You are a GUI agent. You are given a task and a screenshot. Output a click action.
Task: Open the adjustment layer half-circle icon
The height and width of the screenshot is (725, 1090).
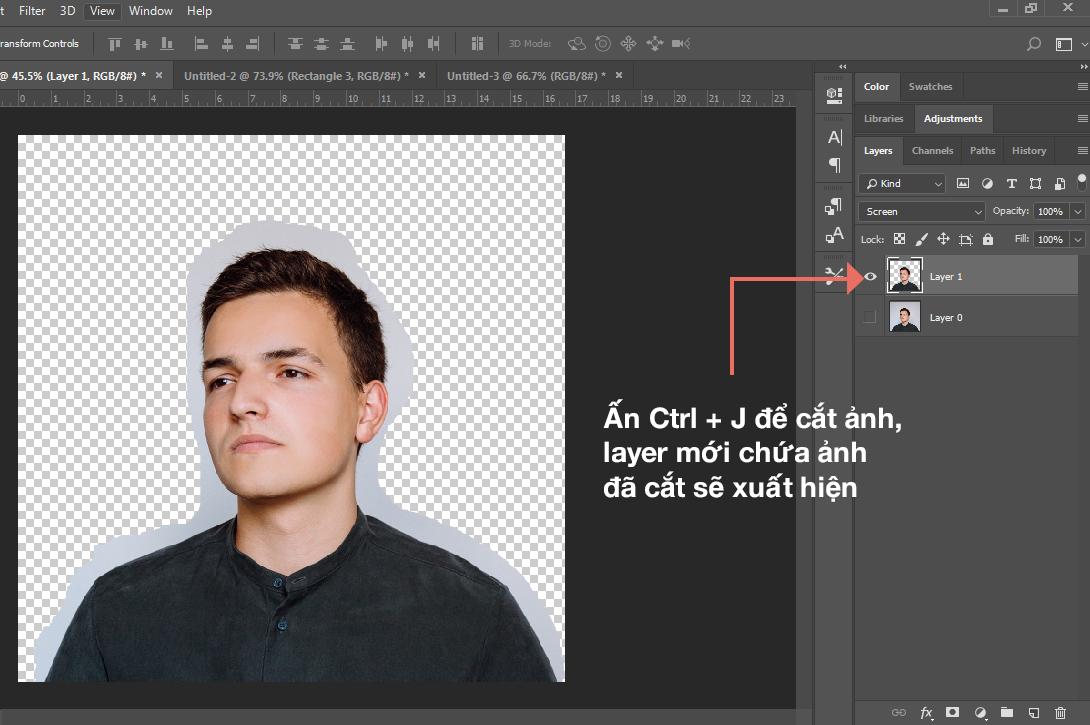[x=982, y=712]
